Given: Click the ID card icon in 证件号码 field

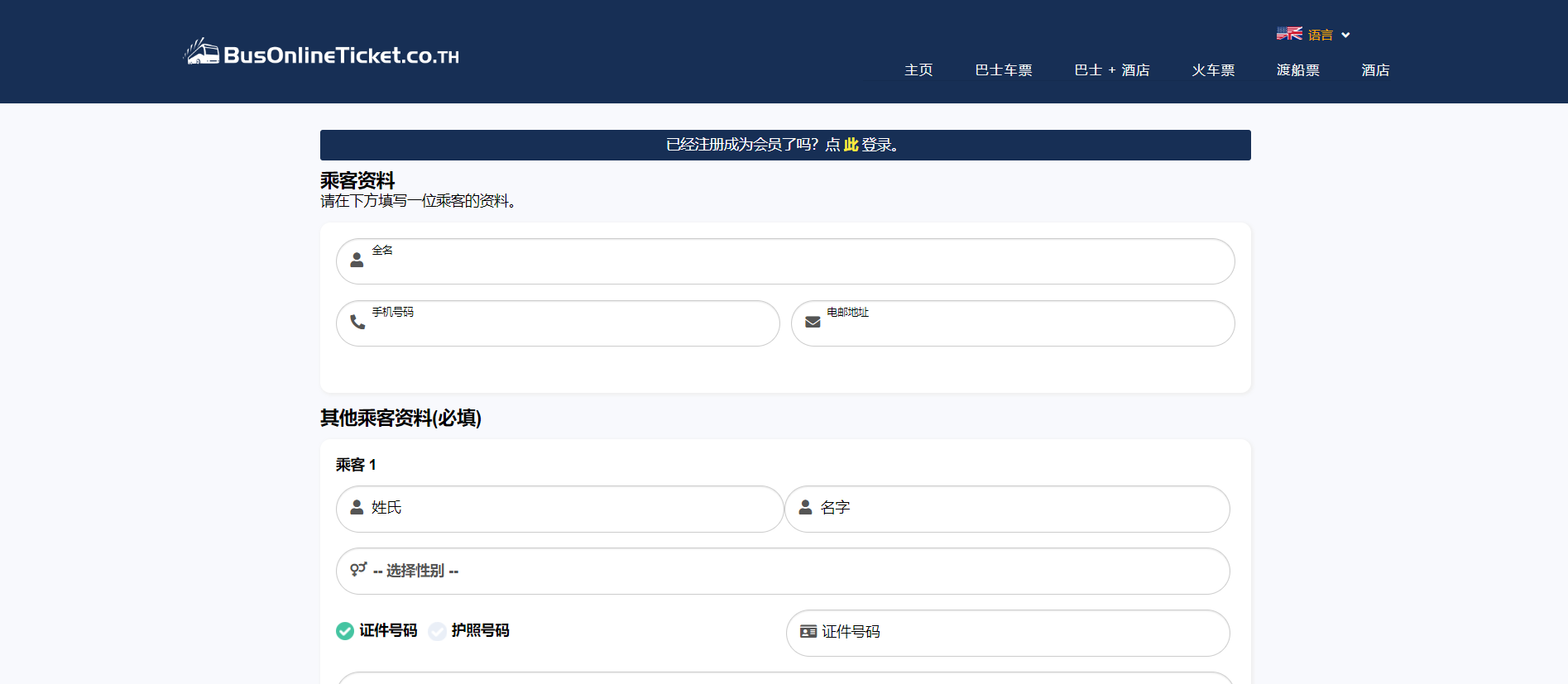Looking at the screenshot, I should point(808,631).
